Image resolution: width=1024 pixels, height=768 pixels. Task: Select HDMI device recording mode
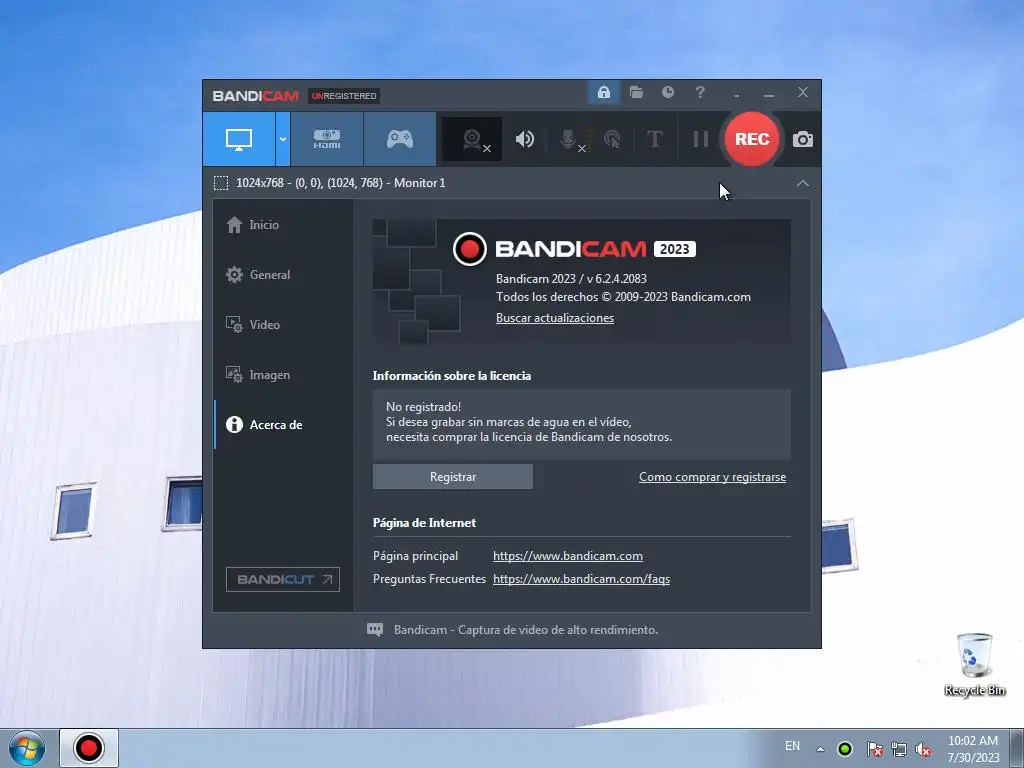pyautogui.click(x=327, y=139)
